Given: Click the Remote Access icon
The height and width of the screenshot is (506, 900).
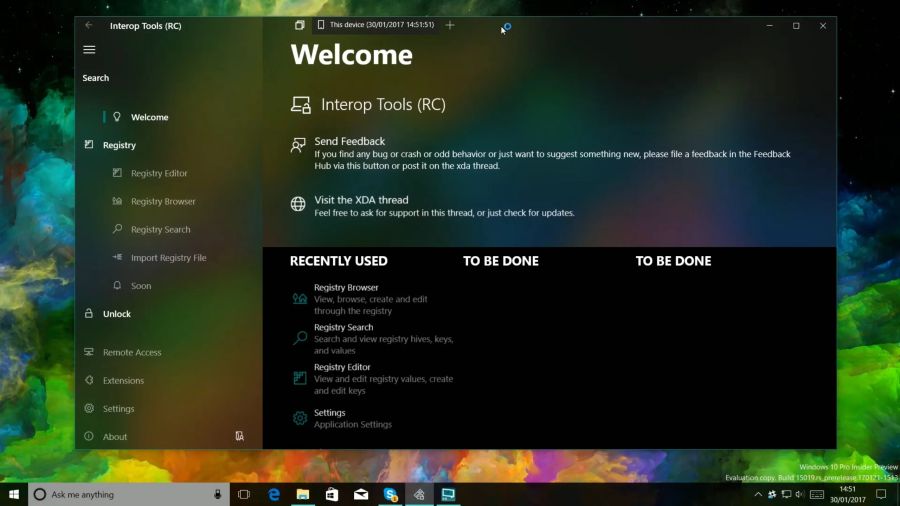Looking at the screenshot, I should (89, 352).
